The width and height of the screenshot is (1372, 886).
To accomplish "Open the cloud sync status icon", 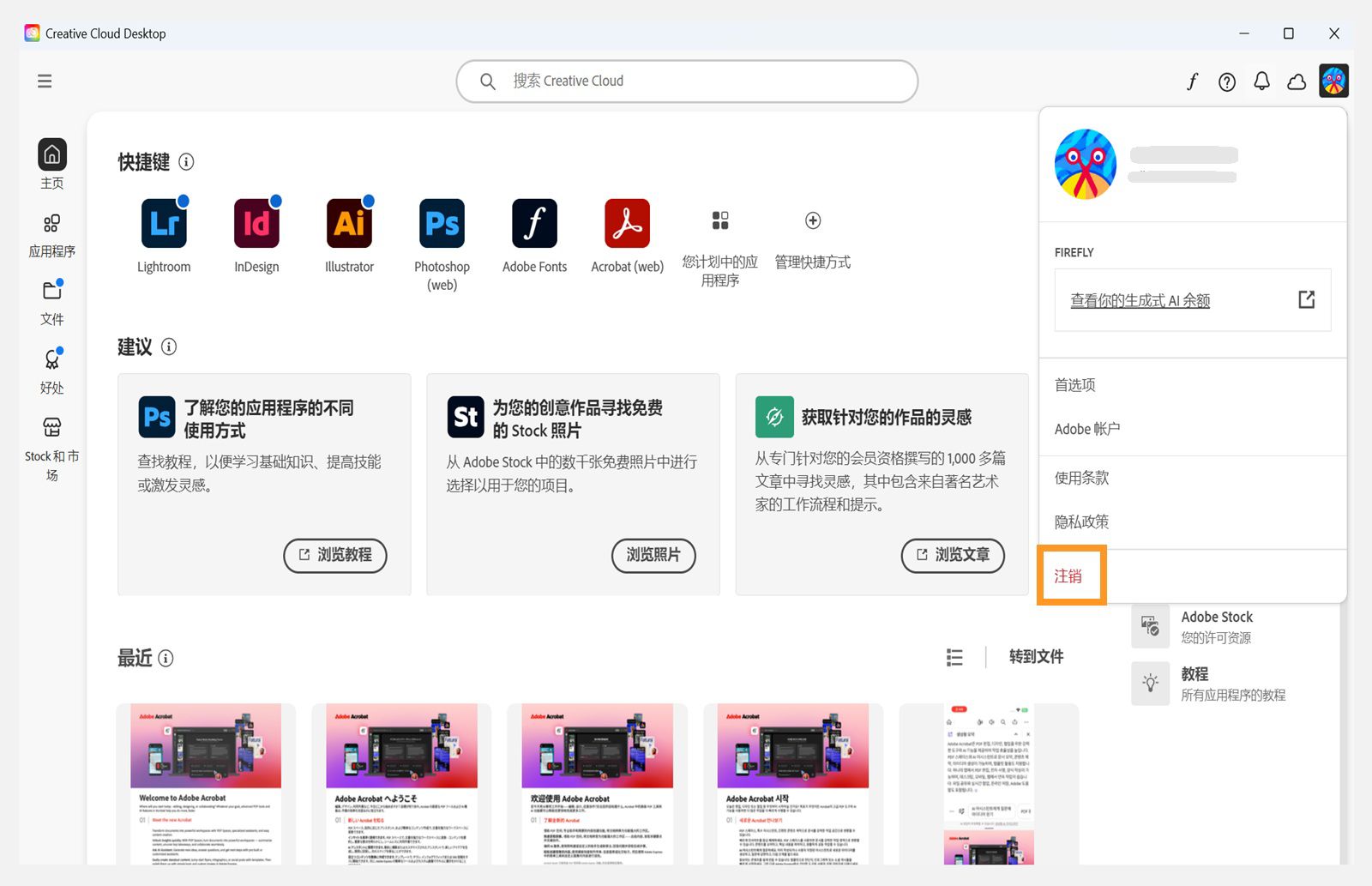I will pyautogui.click(x=1297, y=81).
